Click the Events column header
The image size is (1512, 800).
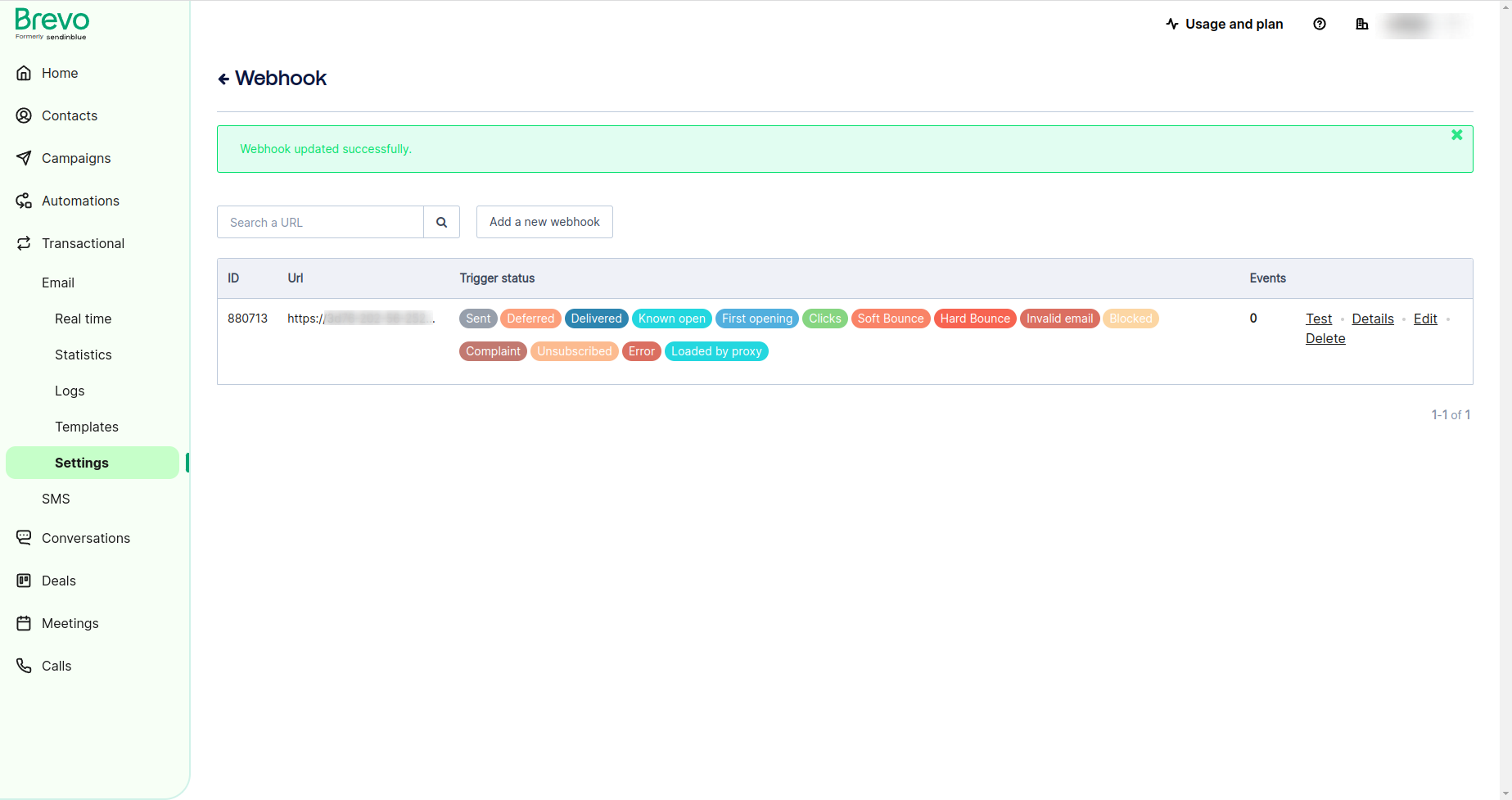(x=1267, y=278)
